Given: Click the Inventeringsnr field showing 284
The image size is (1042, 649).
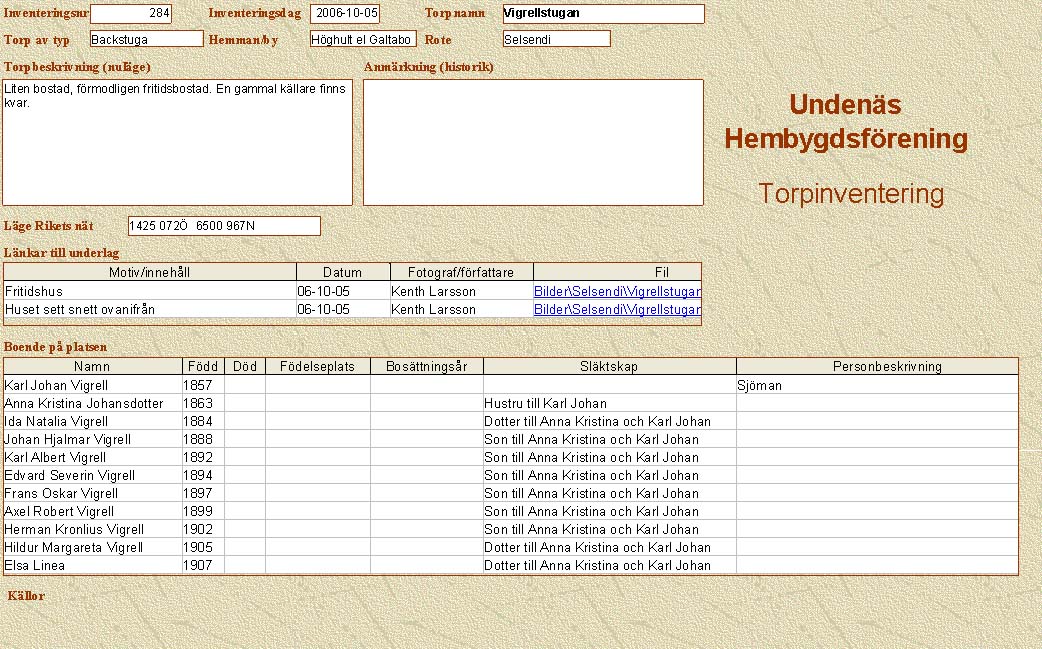Looking at the screenshot, I should [x=131, y=14].
